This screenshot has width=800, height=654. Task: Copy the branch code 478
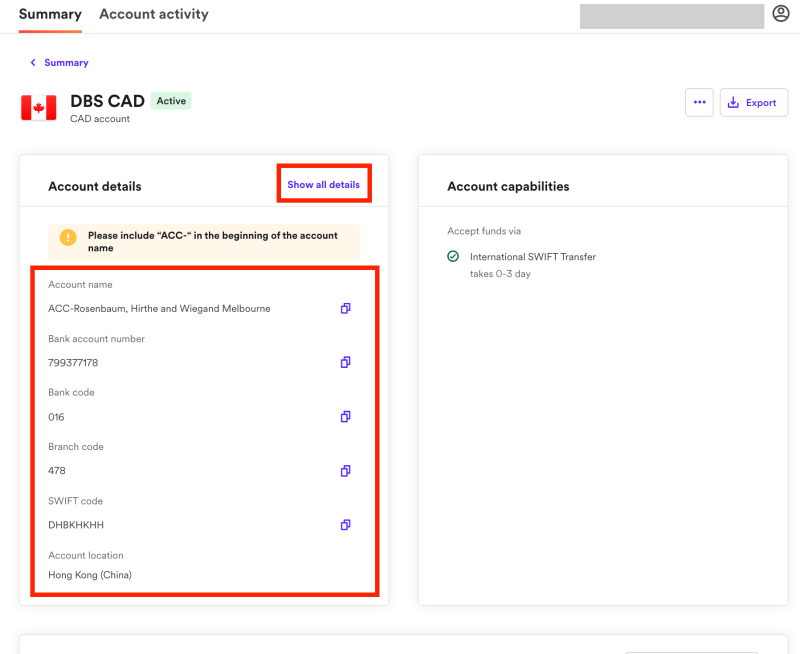click(x=345, y=471)
